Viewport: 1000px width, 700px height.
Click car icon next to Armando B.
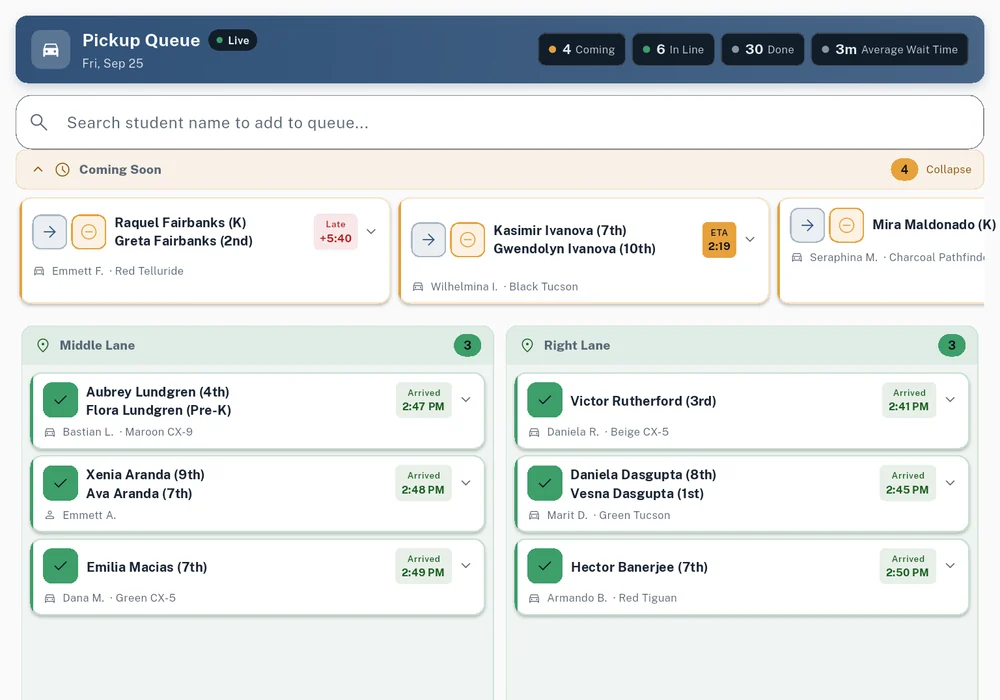tap(534, 598)
